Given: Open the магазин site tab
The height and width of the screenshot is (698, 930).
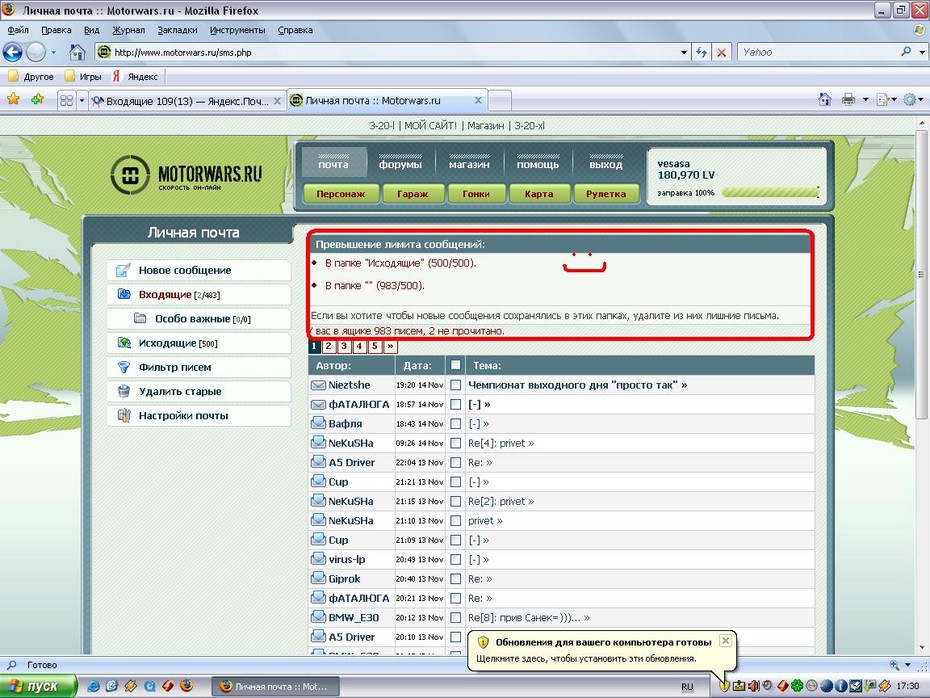Looking at the screenshot, I should (x=469, y=162).
